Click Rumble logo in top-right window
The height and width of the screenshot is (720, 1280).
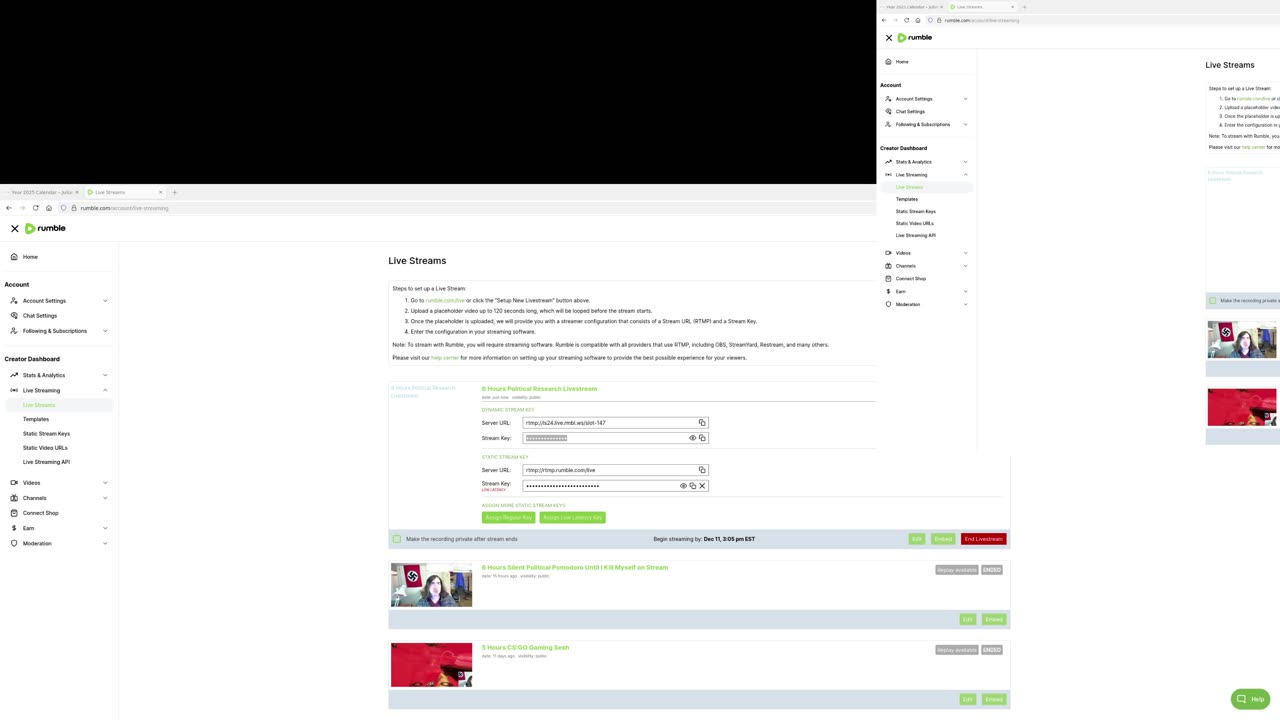pyautogui.click(x=914, y=37)
